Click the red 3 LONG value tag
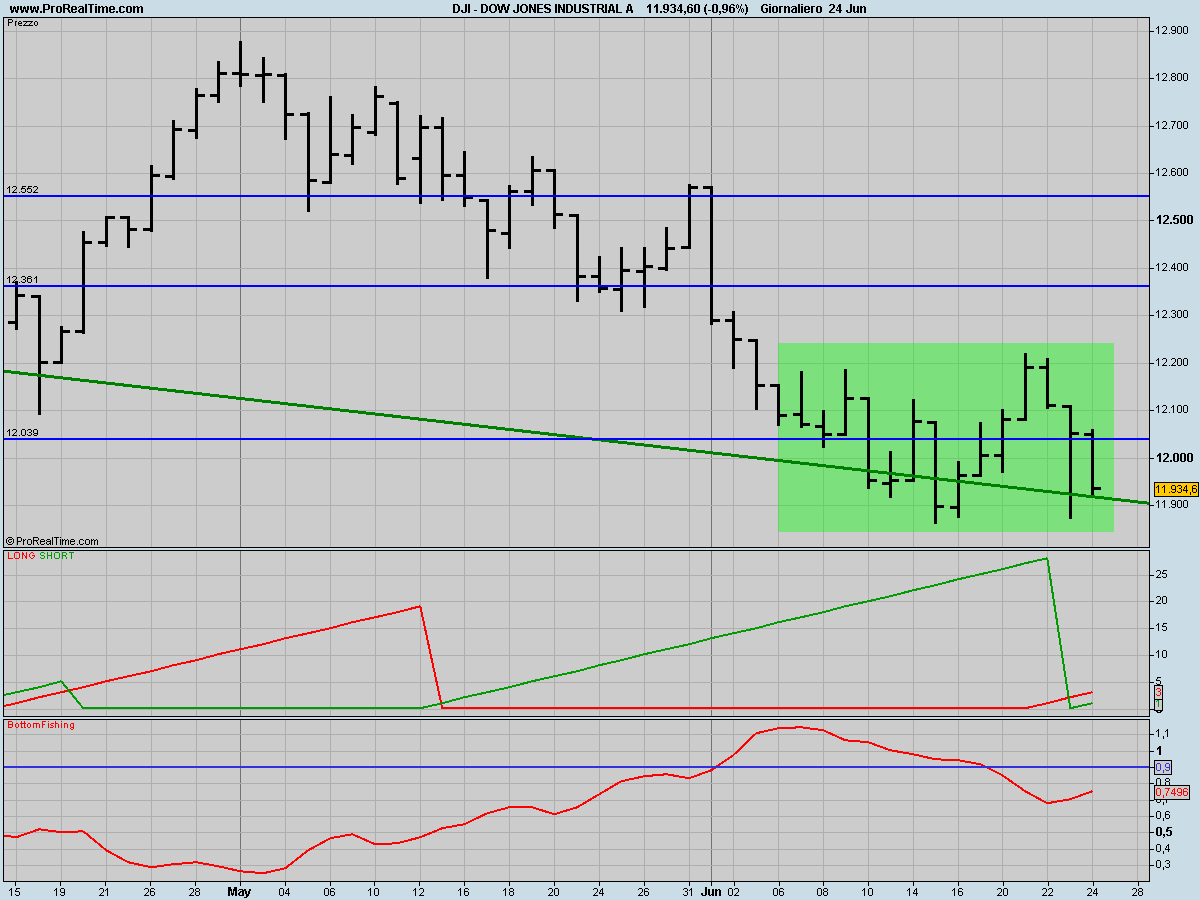Screen dimensions: 1200x900 pos(1158,692)
